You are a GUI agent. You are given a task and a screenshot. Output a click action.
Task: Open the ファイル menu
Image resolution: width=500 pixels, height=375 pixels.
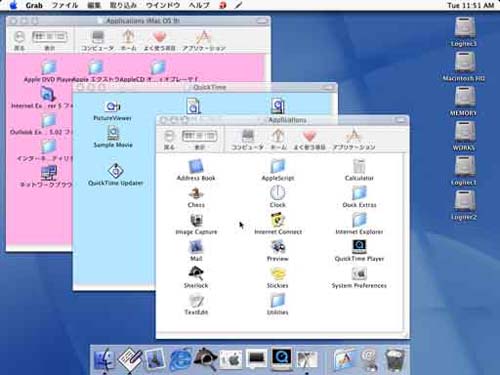pyautogui.click(x=65, y=5)
